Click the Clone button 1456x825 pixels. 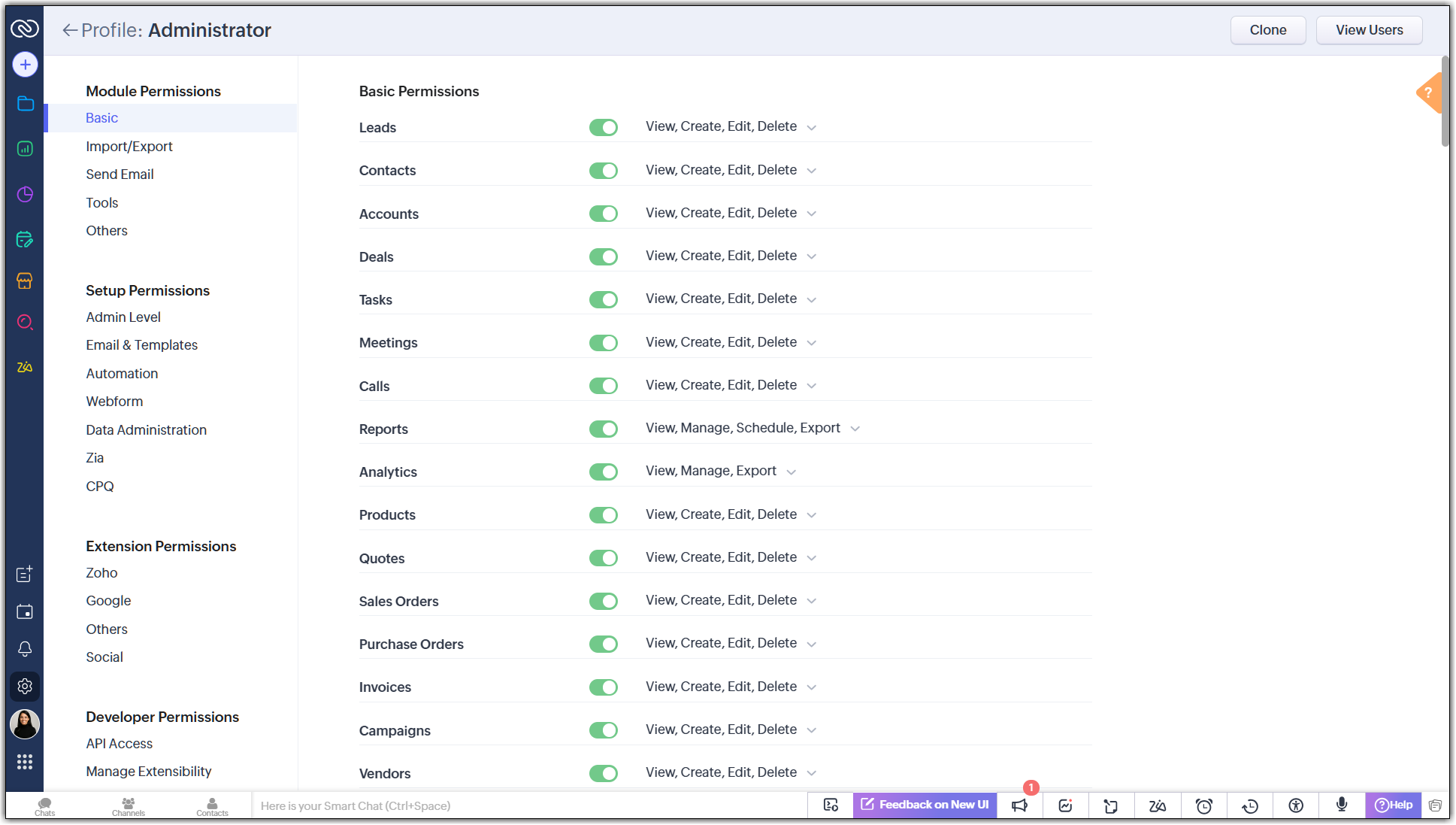1267,30
